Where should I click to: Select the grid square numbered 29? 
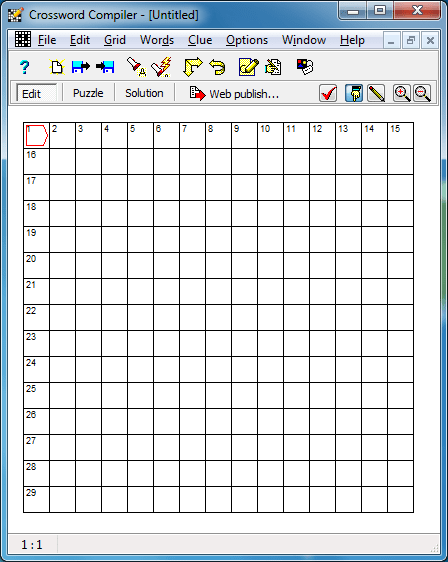37,500
